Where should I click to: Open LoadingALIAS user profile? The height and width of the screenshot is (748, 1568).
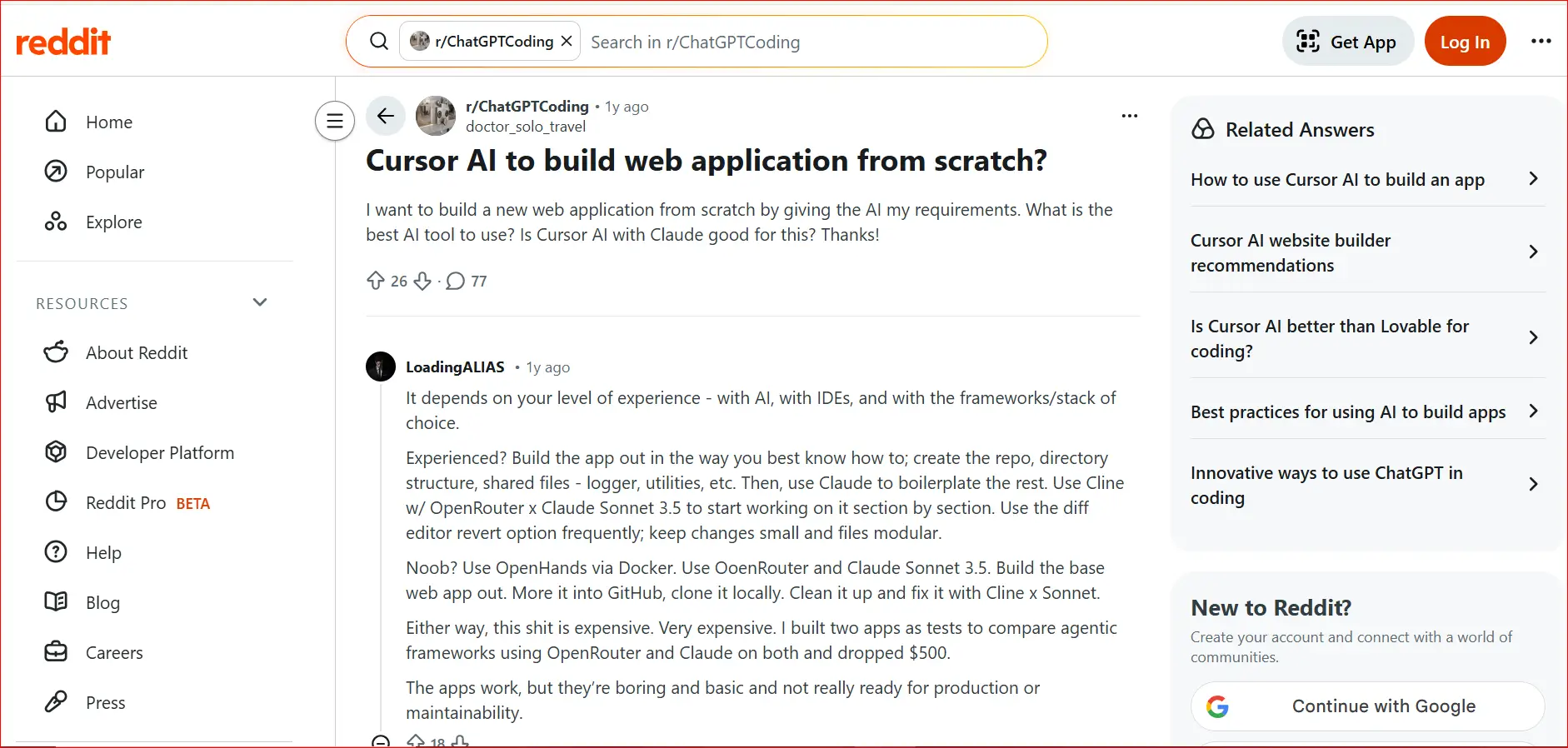click(454, 367)
